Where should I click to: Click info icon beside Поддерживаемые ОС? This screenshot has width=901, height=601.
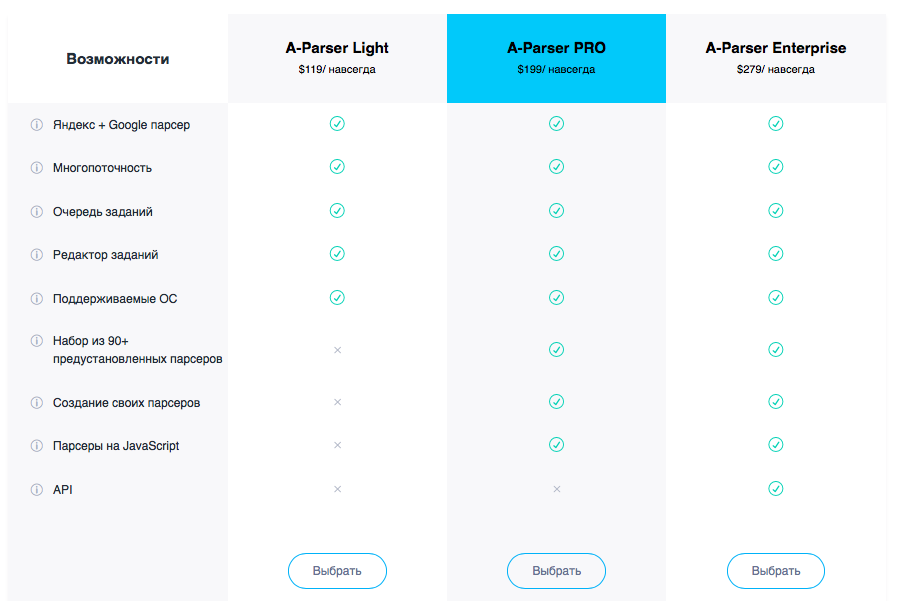pos(37,299)
